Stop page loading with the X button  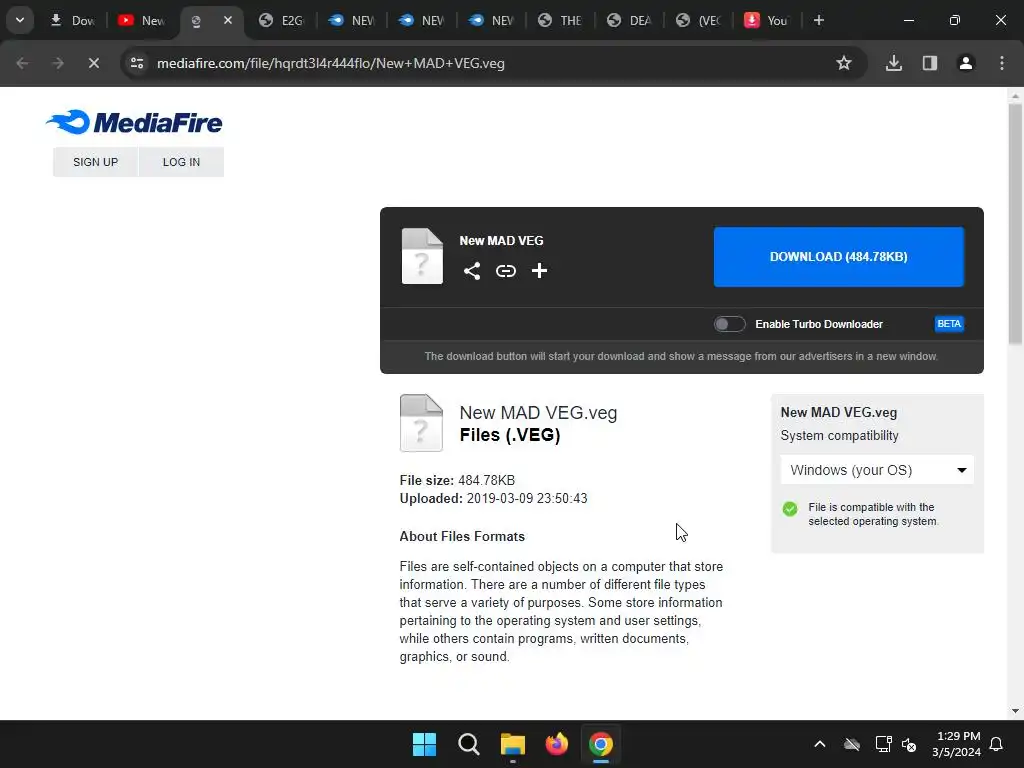click(93, 63)
